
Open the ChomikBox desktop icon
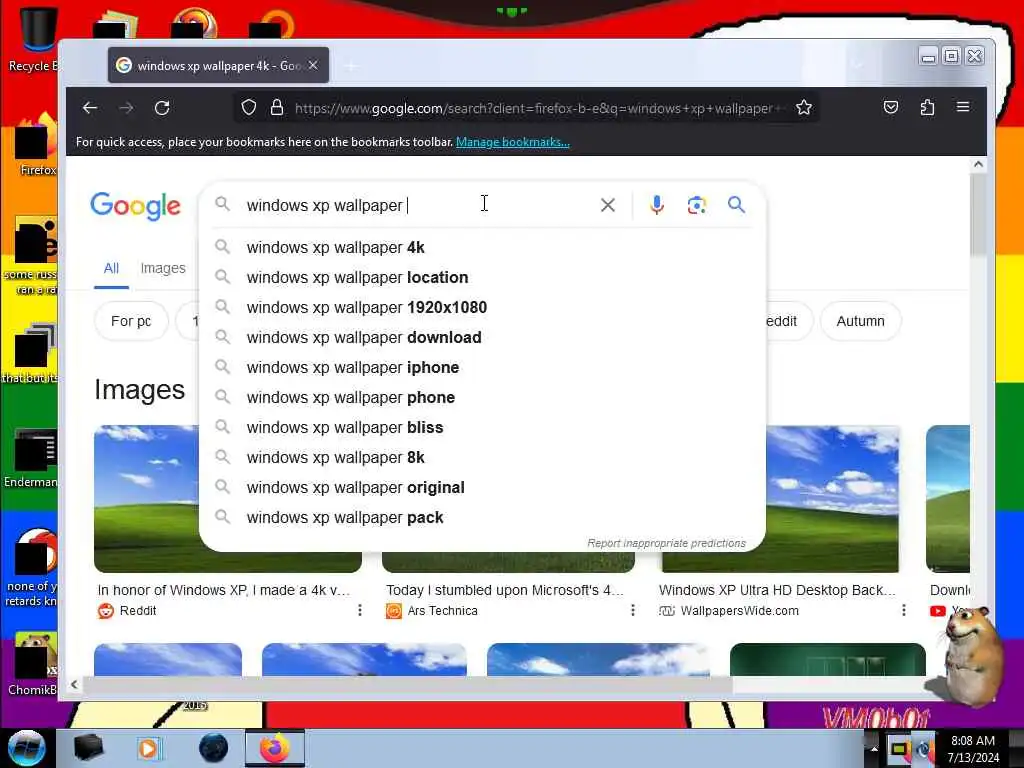click(x=33, y=664)
